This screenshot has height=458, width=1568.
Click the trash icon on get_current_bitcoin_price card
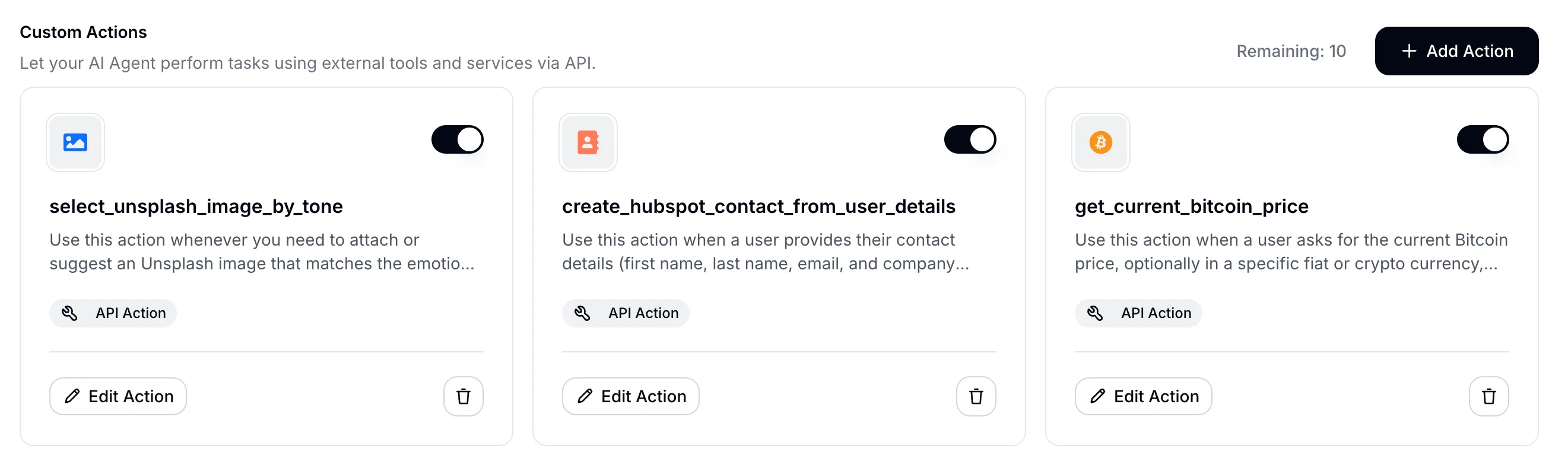(x=1489, y=396)
